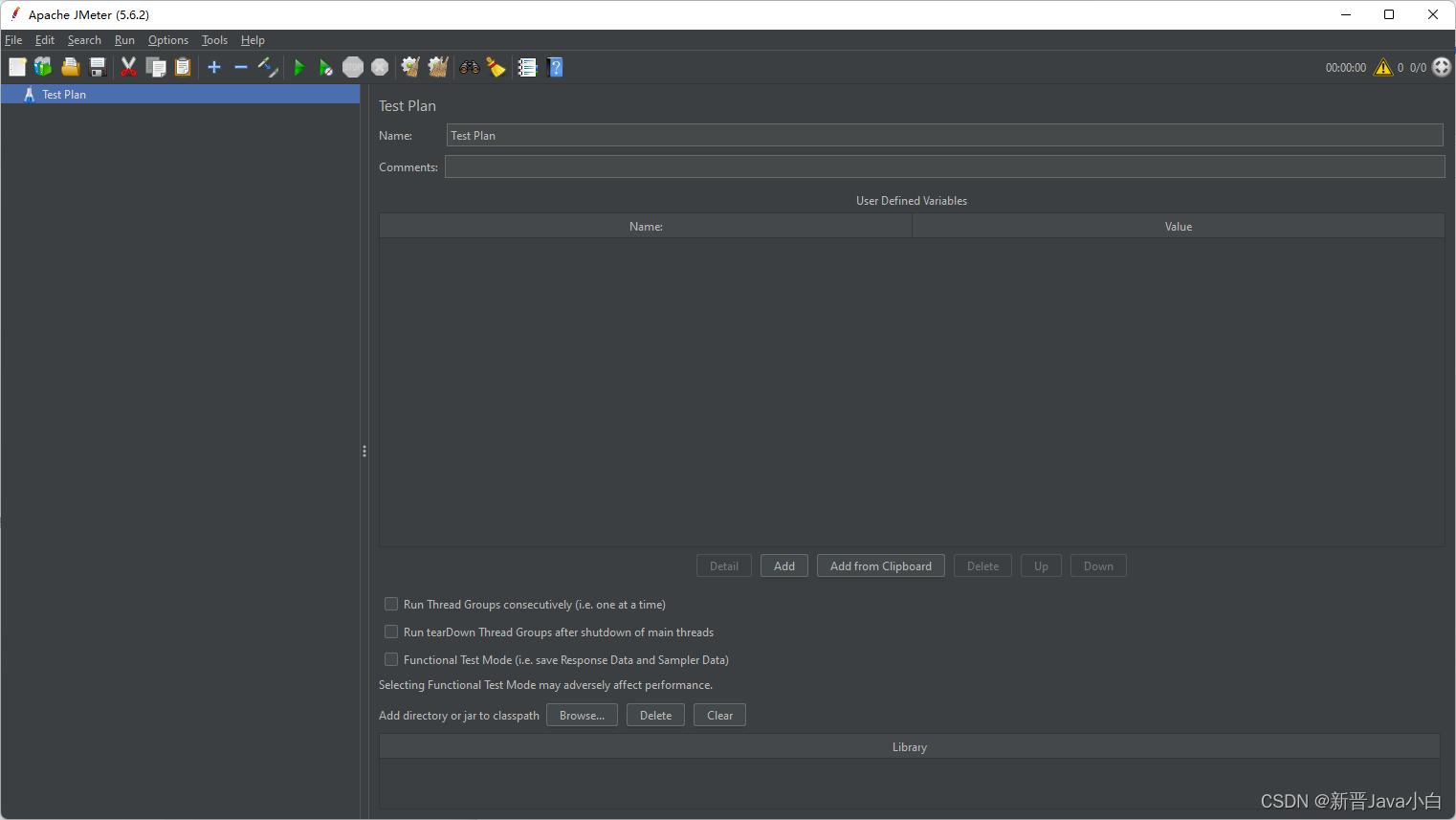Open Help with question mark icon
The width and height of the screenshot is (1456, 820).
click(555, 67)
